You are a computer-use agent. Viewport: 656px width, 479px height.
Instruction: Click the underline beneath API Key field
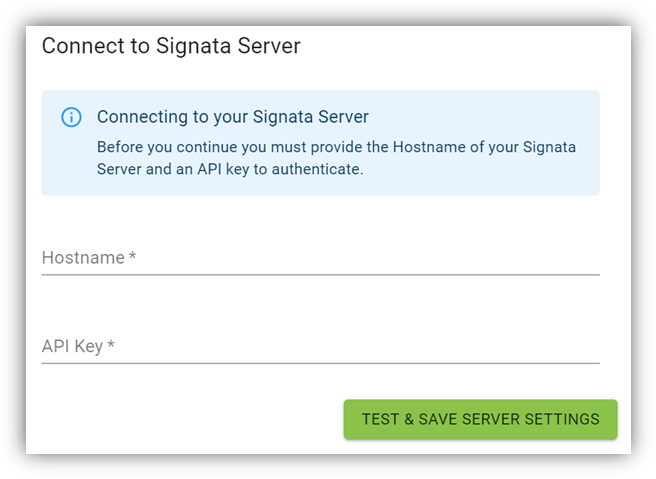coord(320,363)
